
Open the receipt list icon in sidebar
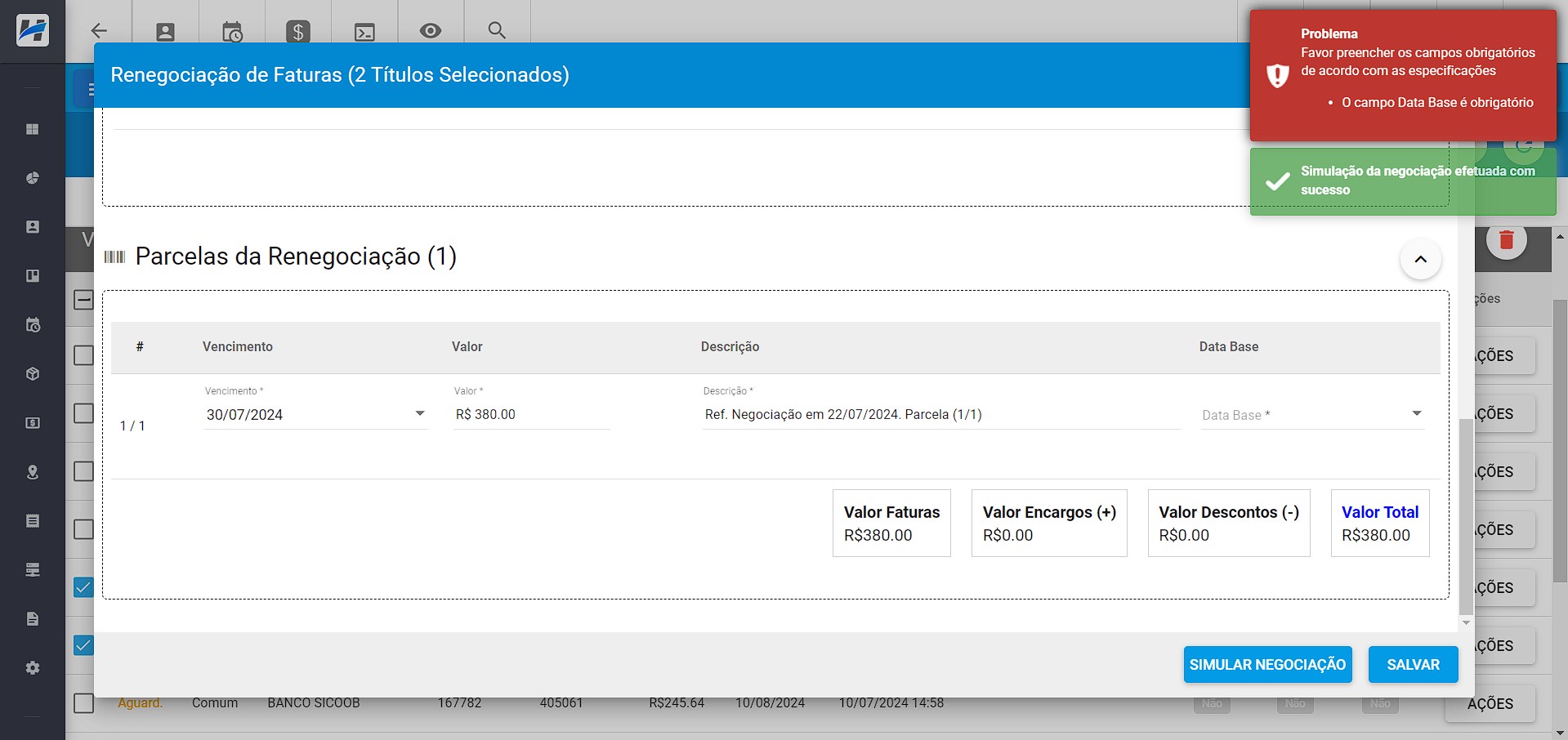coord(33,521)
